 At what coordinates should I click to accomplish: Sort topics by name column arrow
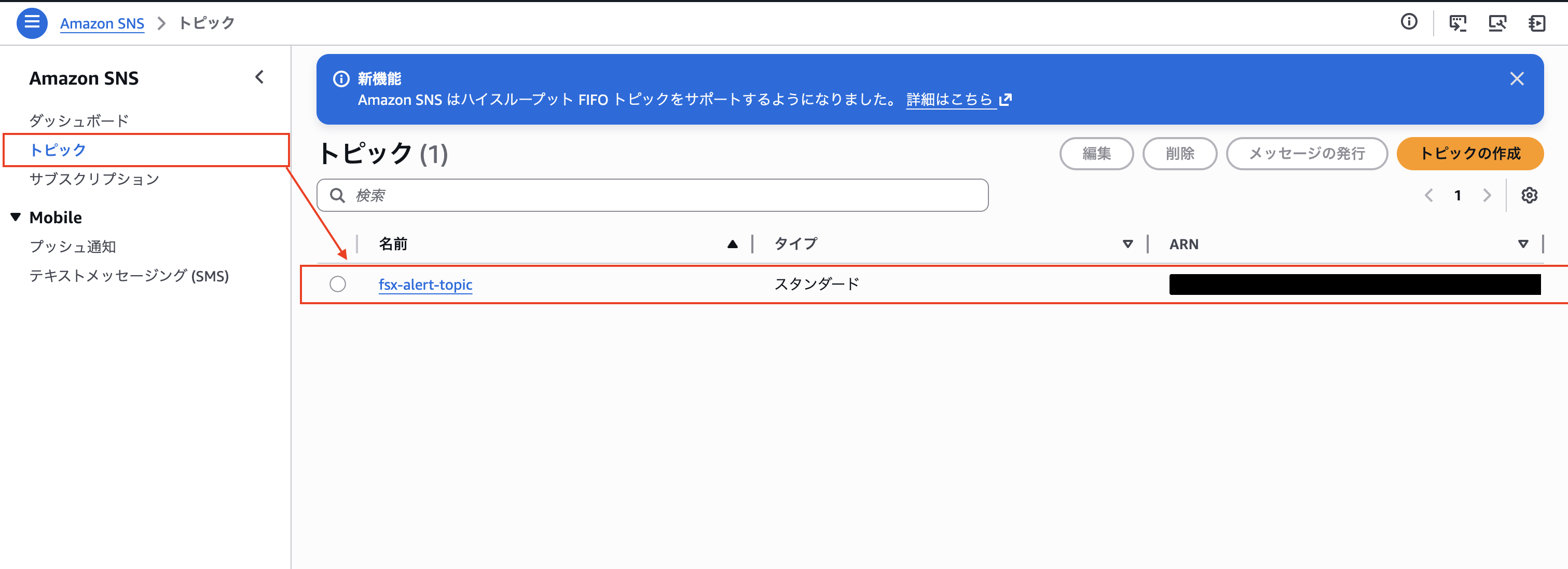click(732, 245)
